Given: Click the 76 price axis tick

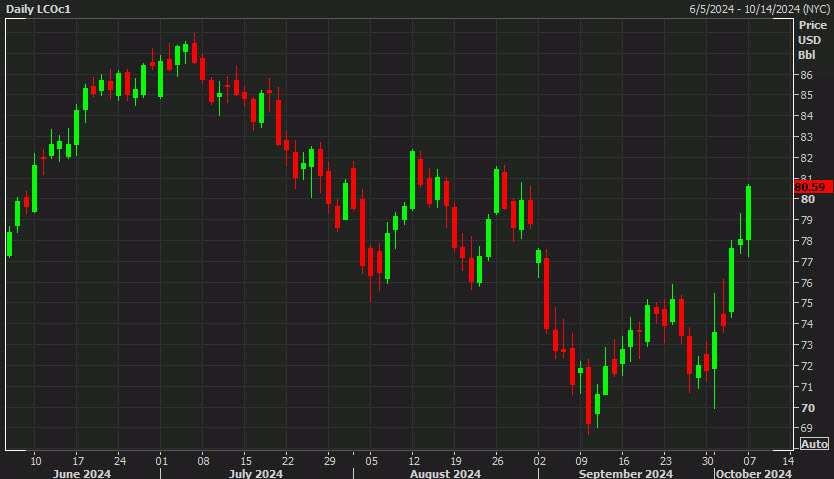Looking at the screenshot, I should [x=806, y=283].
